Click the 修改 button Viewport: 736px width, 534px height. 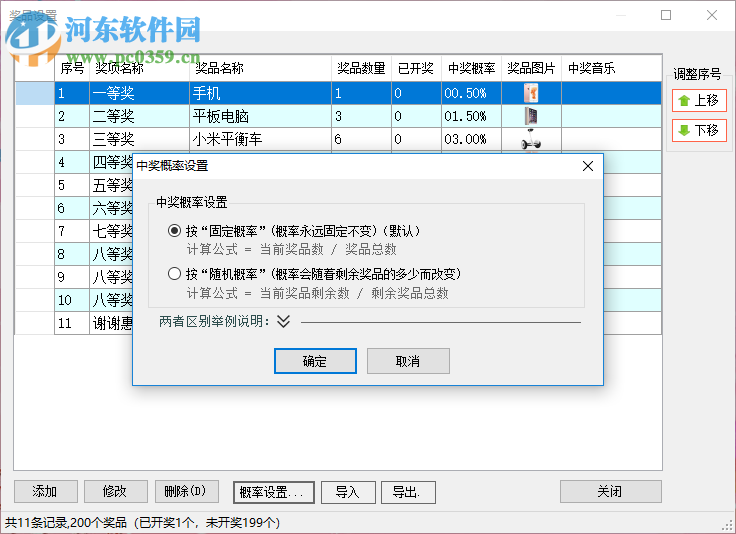pos(115,491)
